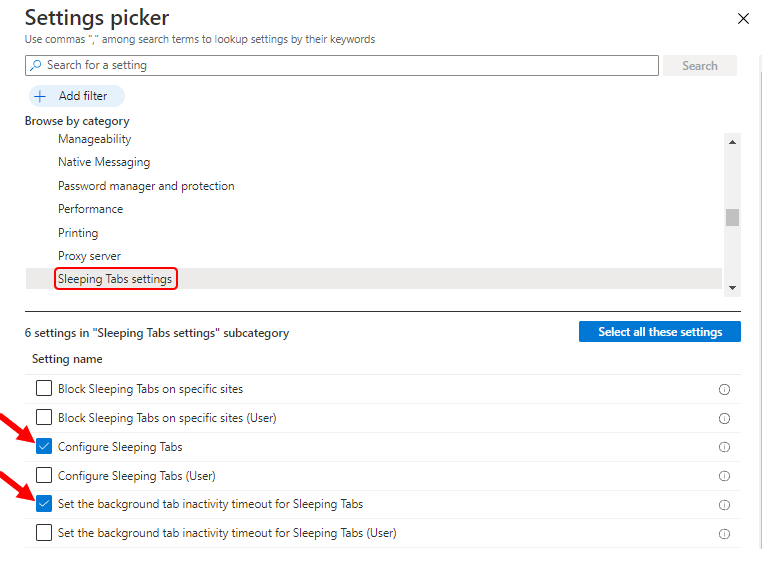
Task: Click Select all these settings button
Action: click(660, 332)
